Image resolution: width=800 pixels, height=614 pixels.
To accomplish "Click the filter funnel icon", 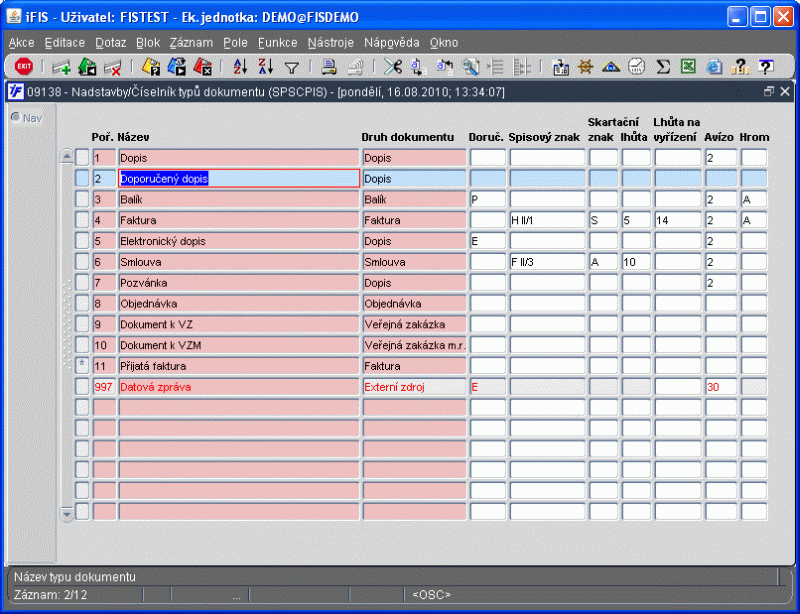I will [x=292, y=67].
